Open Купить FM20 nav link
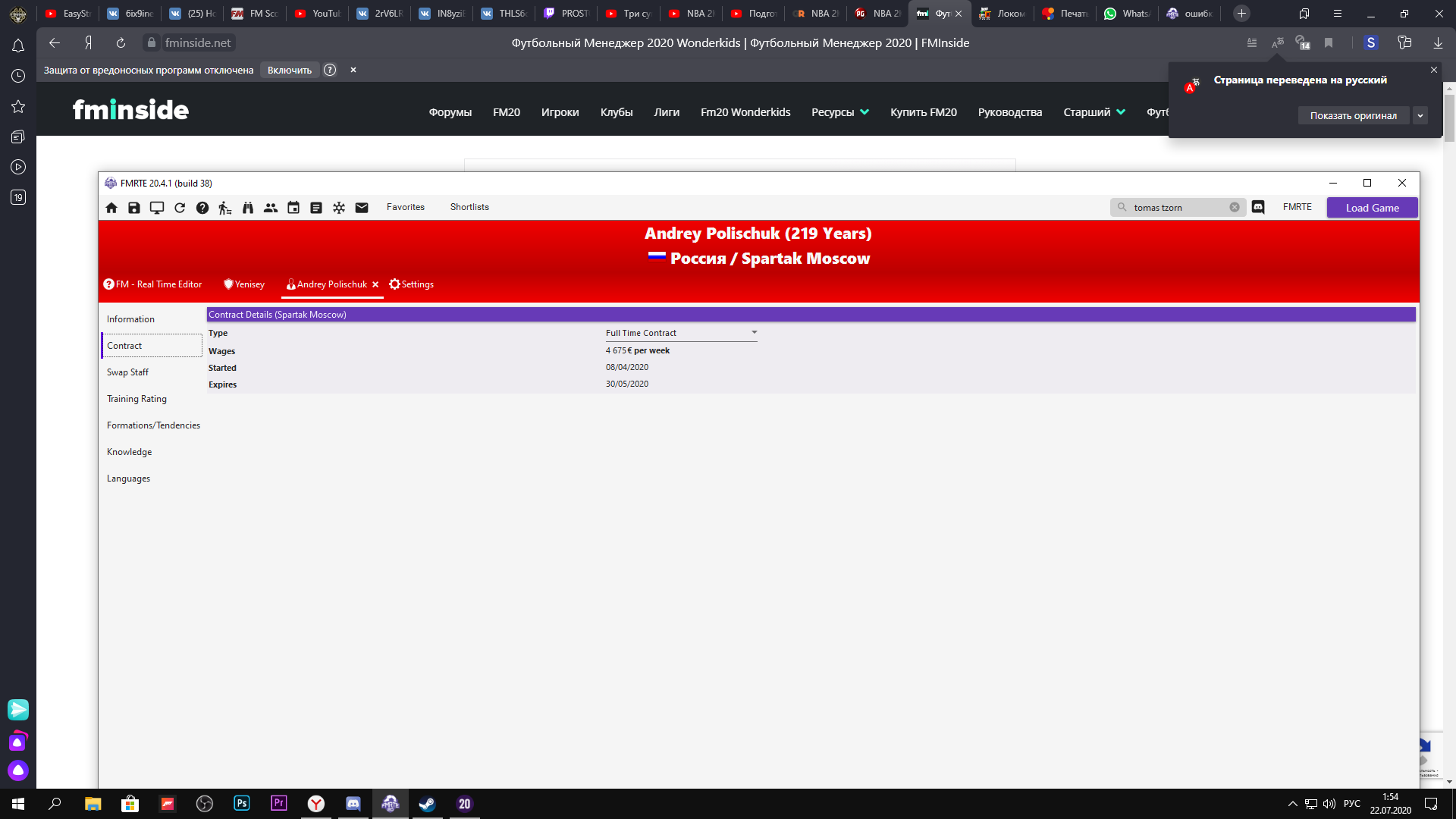 [923, 112]
